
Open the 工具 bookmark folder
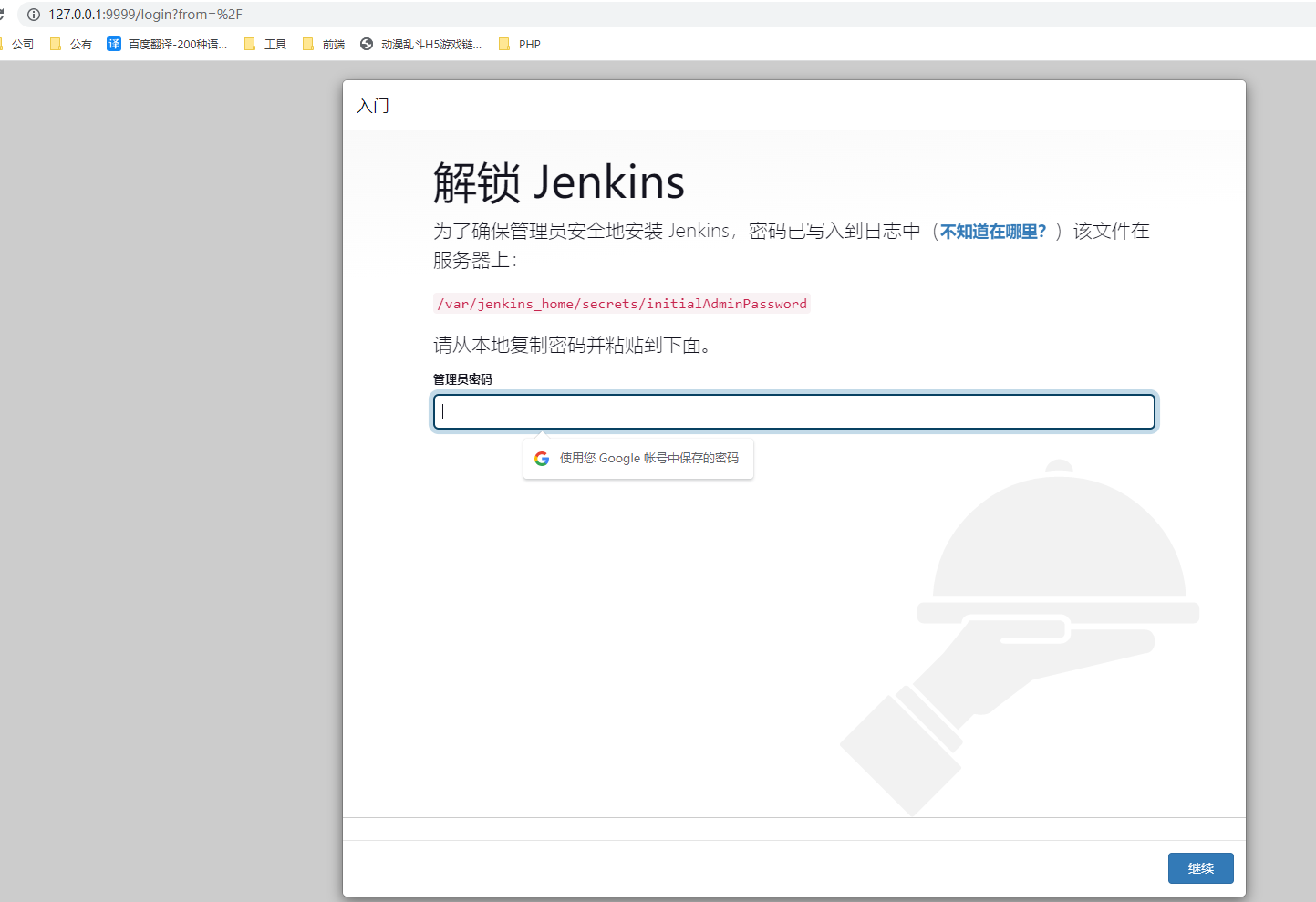click(x=265, y=44)
